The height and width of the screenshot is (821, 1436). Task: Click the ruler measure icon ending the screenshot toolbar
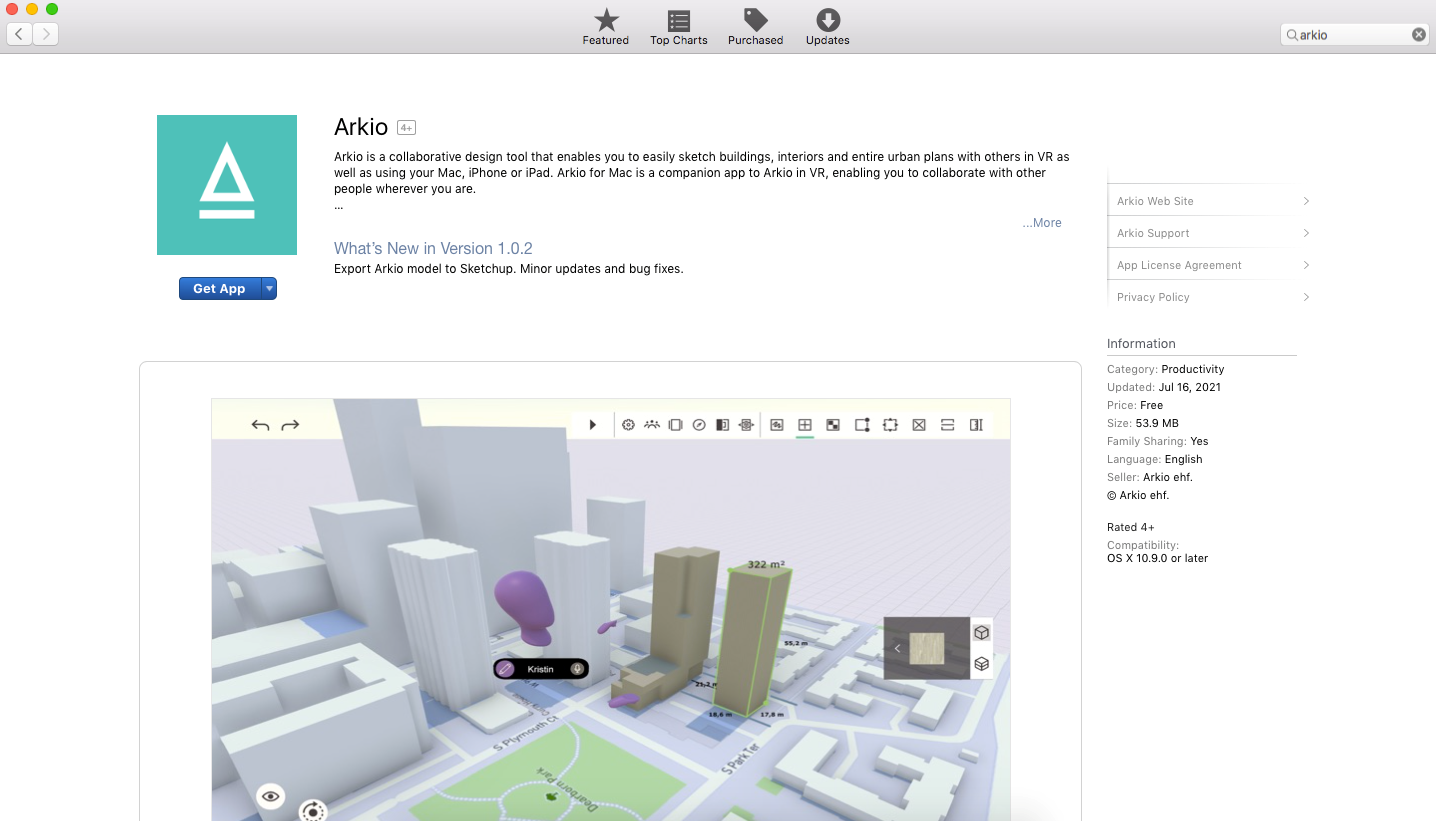pos(977,425)
